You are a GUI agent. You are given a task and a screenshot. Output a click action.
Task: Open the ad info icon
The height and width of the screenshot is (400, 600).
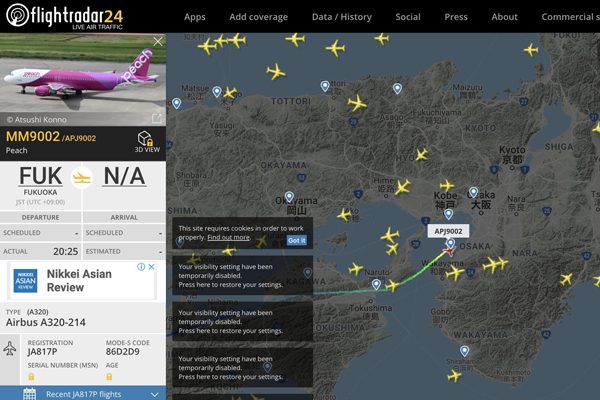pyautogui.click(x=141, y=267)
